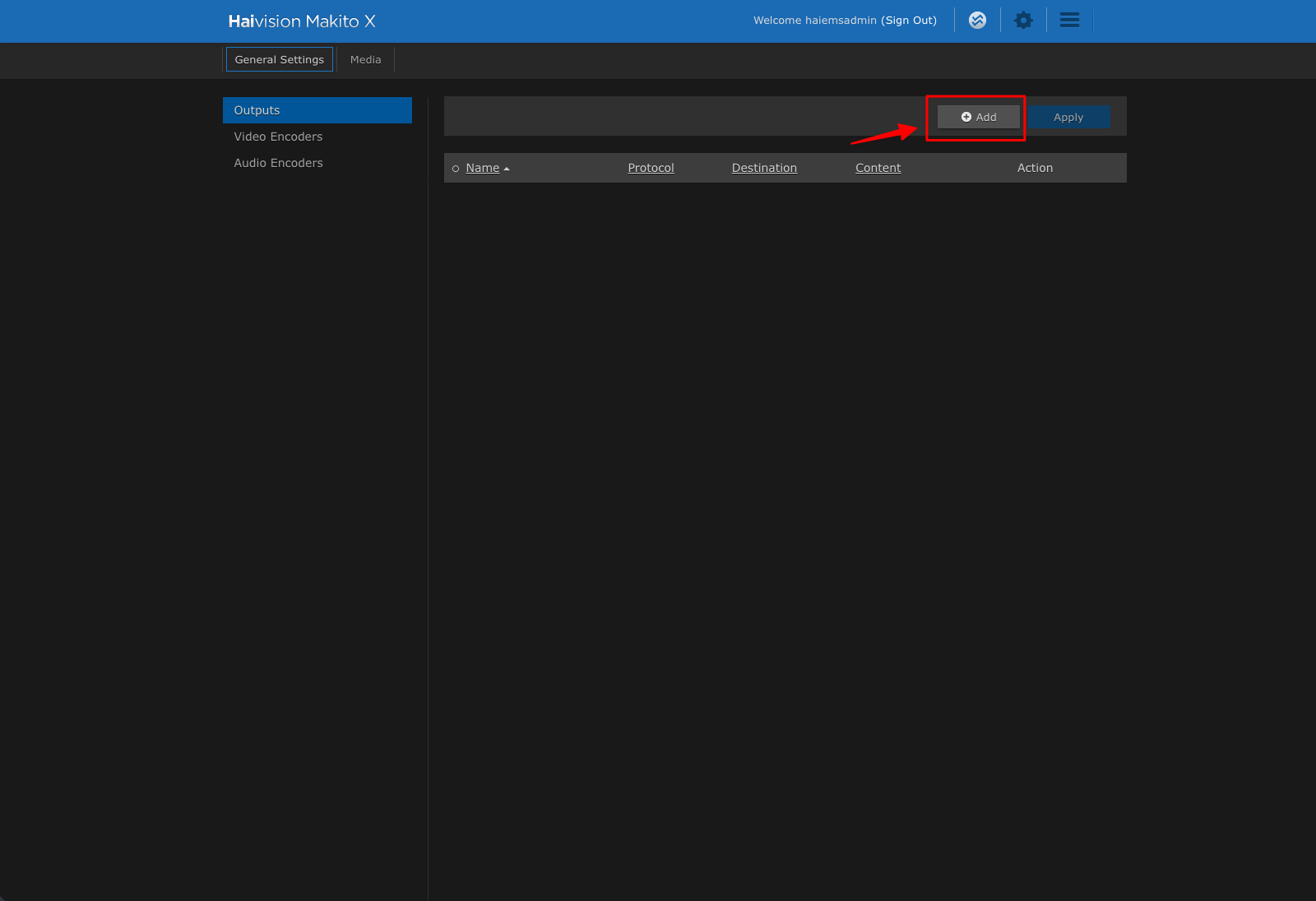This screenshot has width=1316, height=901.
Task: Open Video Encoders in the sidebar
Action: 317,137
